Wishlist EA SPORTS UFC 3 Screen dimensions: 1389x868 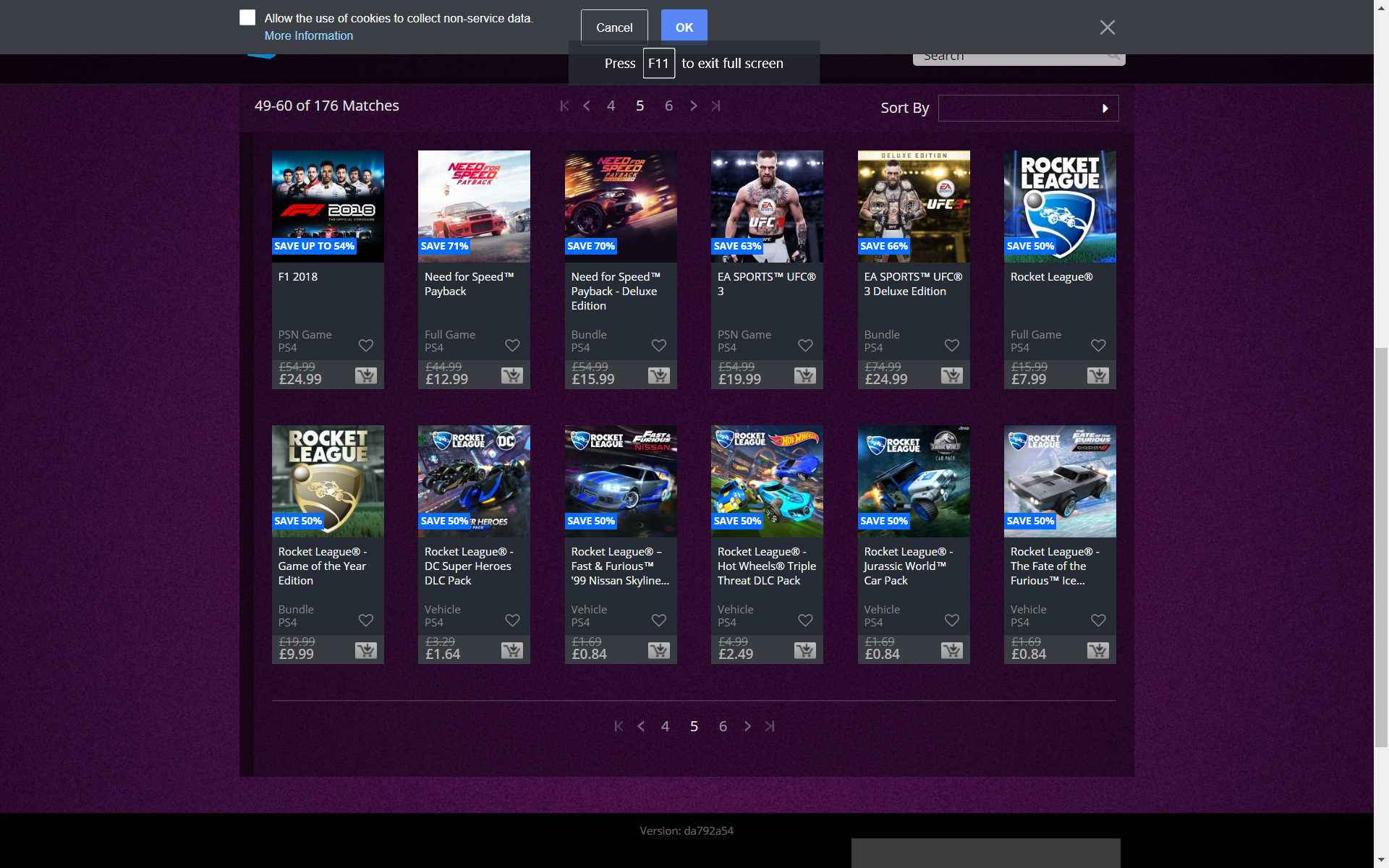pos(805,346)
